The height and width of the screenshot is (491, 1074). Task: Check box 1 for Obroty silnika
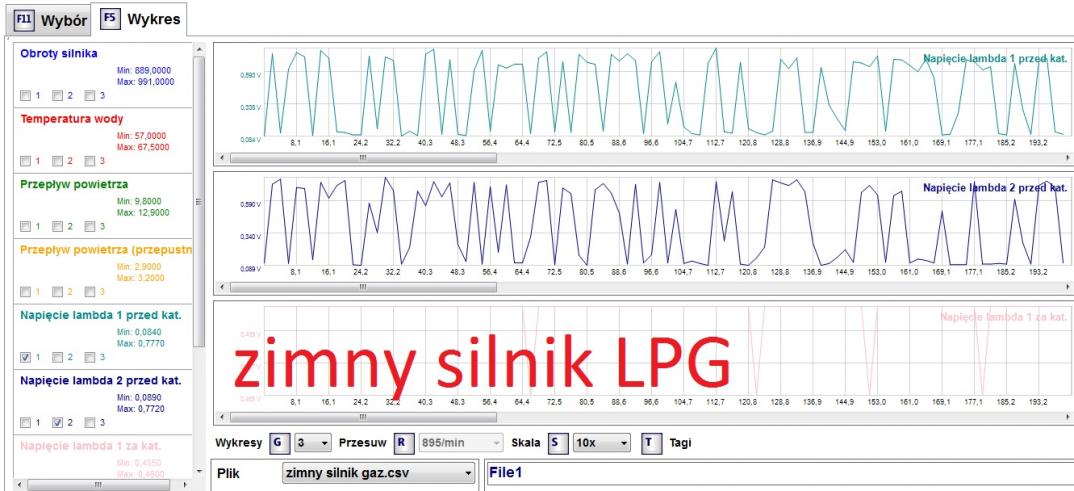pyautogui.click(x=25, y=96)
